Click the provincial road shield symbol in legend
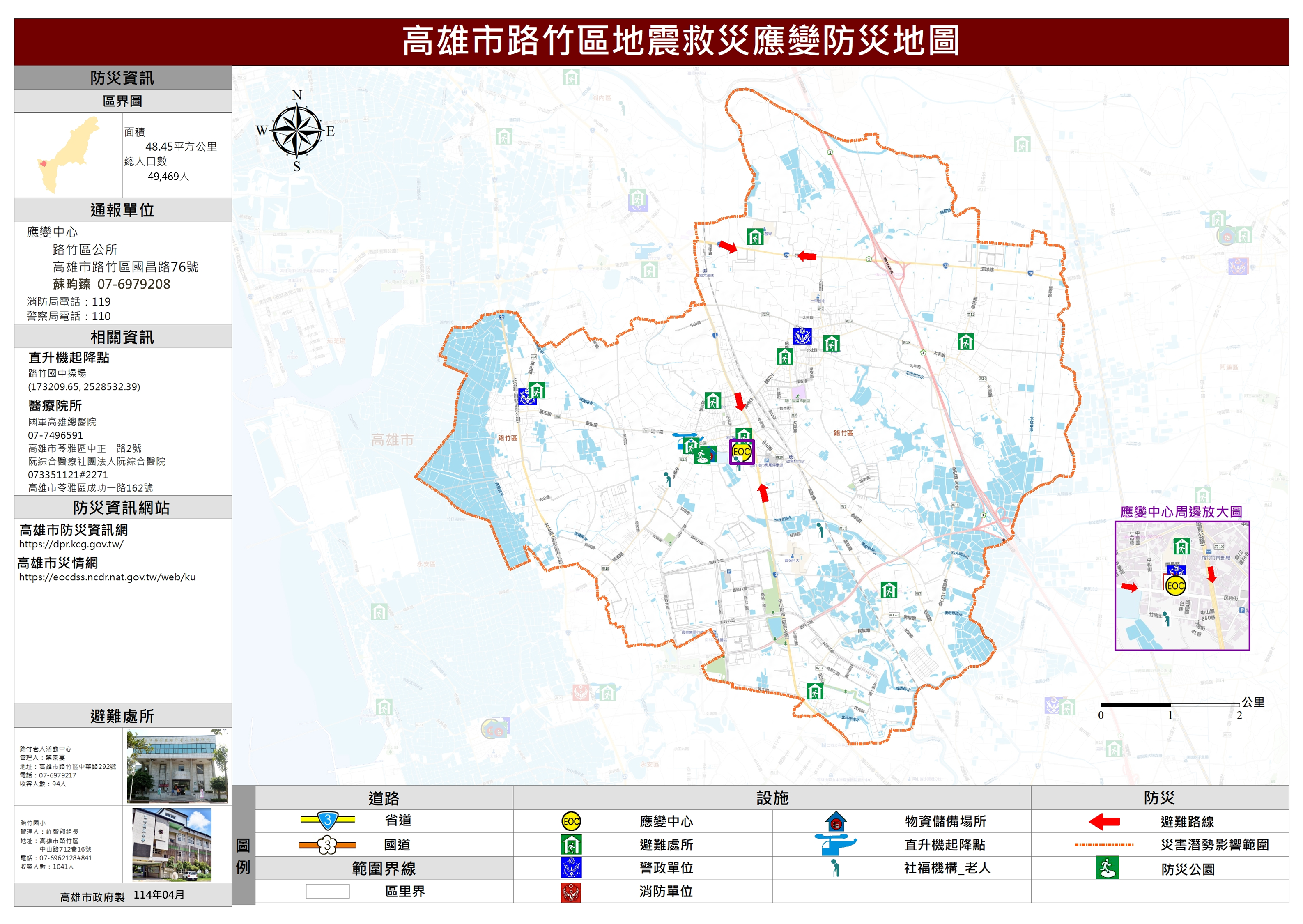The width and height of the screenshot is (1303, 924). point(328,821)
